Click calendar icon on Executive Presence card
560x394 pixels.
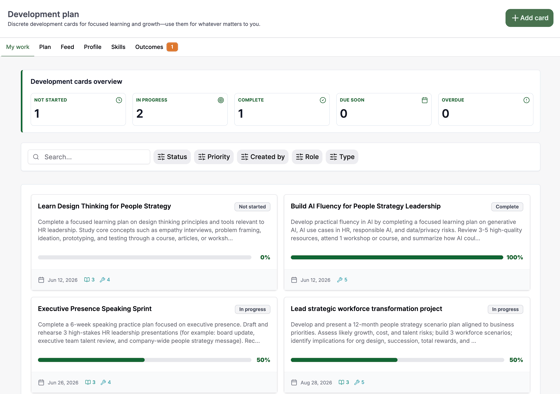[x=41, y=382]
